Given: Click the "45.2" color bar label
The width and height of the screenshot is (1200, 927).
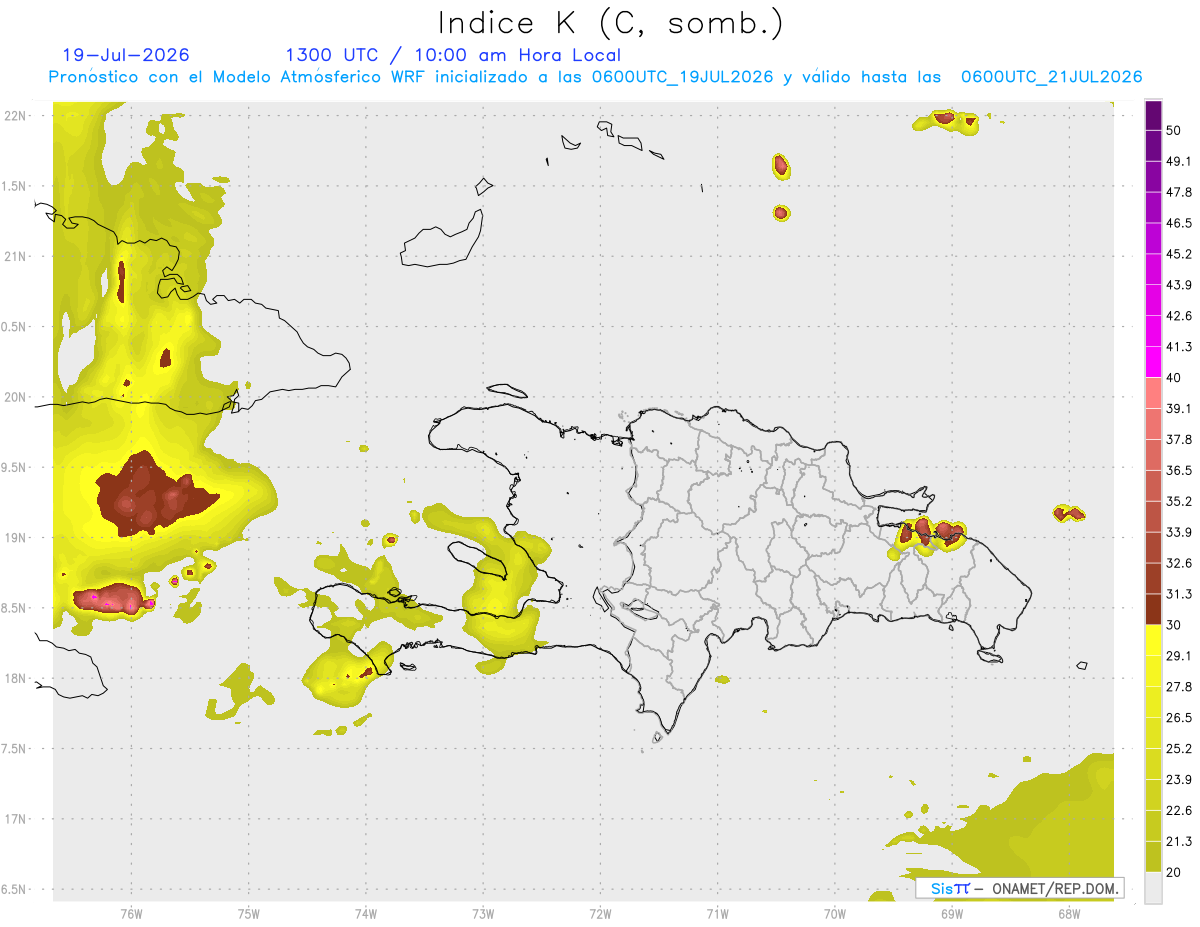Looking at the screenshot, I should (1179, 254).
